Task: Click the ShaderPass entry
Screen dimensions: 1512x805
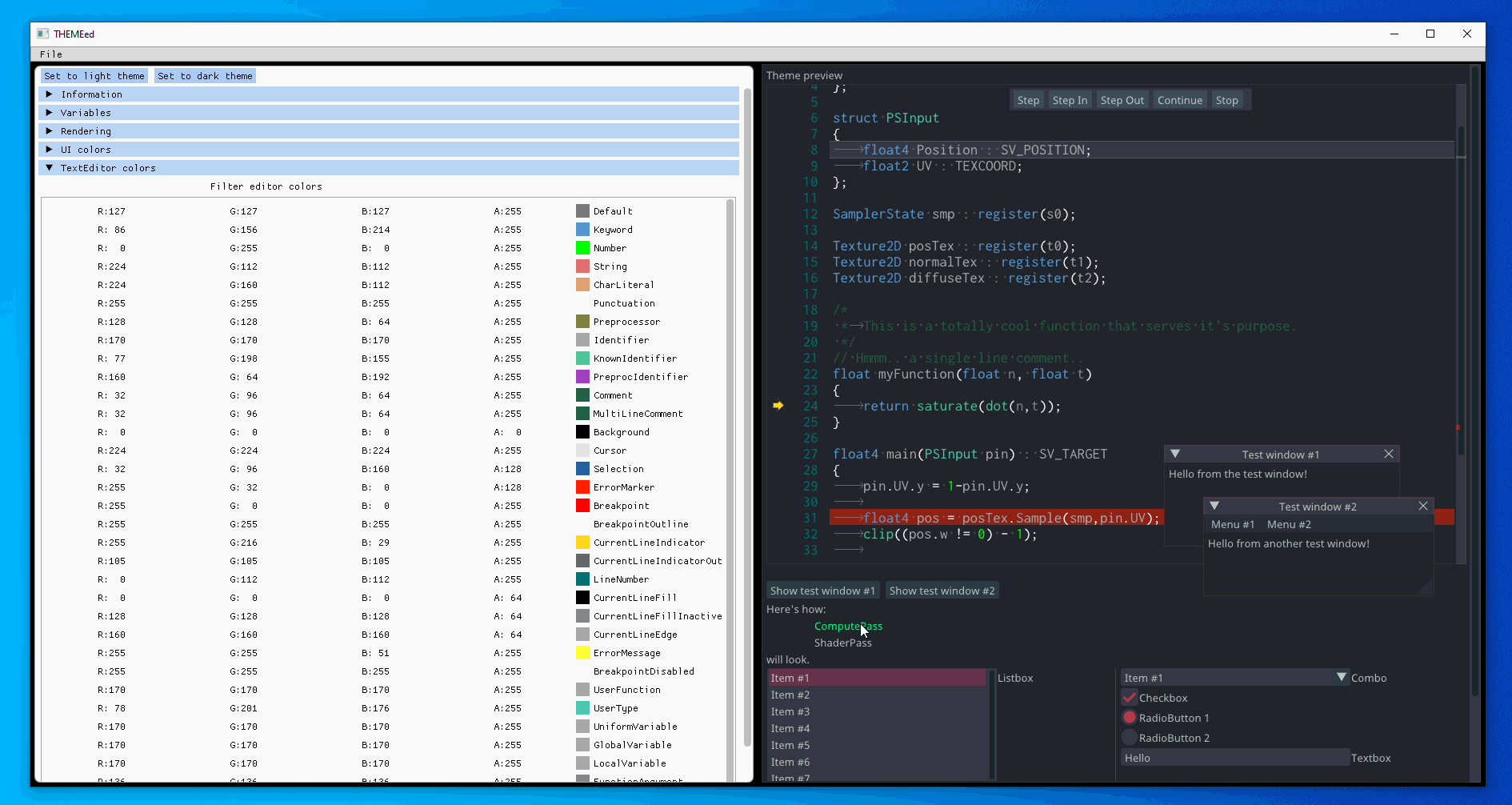Action: [843, 643]
